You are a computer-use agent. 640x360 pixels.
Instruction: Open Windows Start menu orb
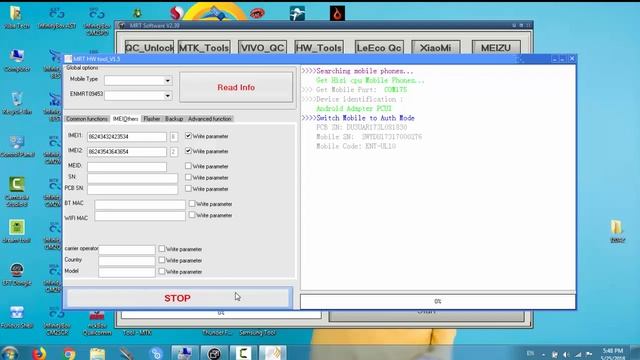(x=9, y=353)
